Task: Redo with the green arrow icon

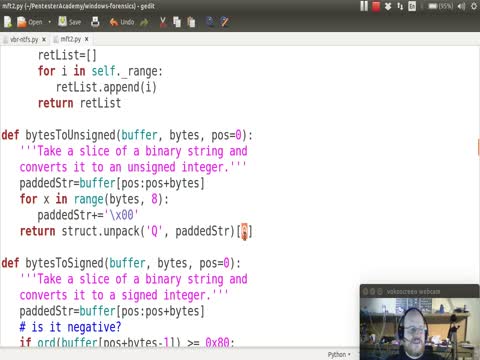Action: [x=144, y=22]
